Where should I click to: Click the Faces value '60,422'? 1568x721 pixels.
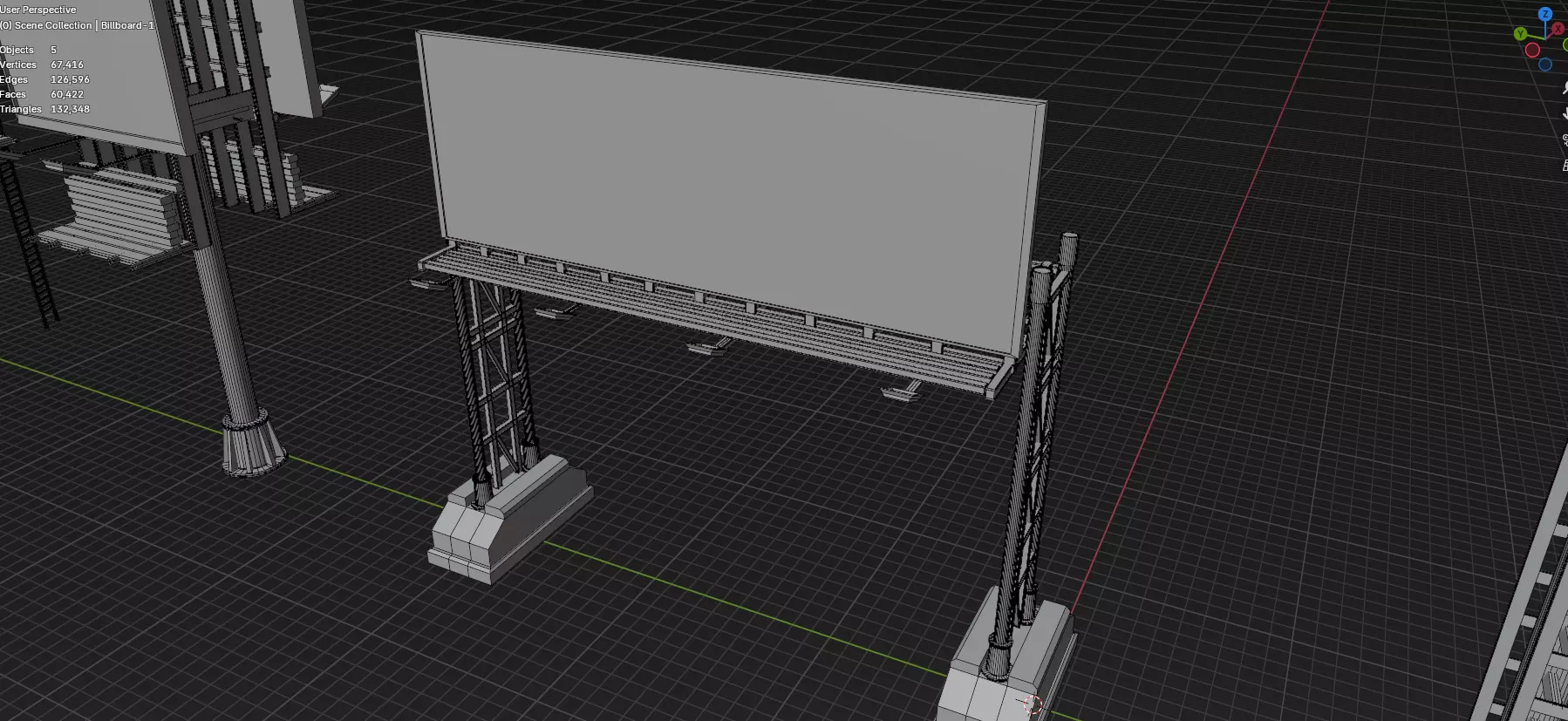point(67,94)
